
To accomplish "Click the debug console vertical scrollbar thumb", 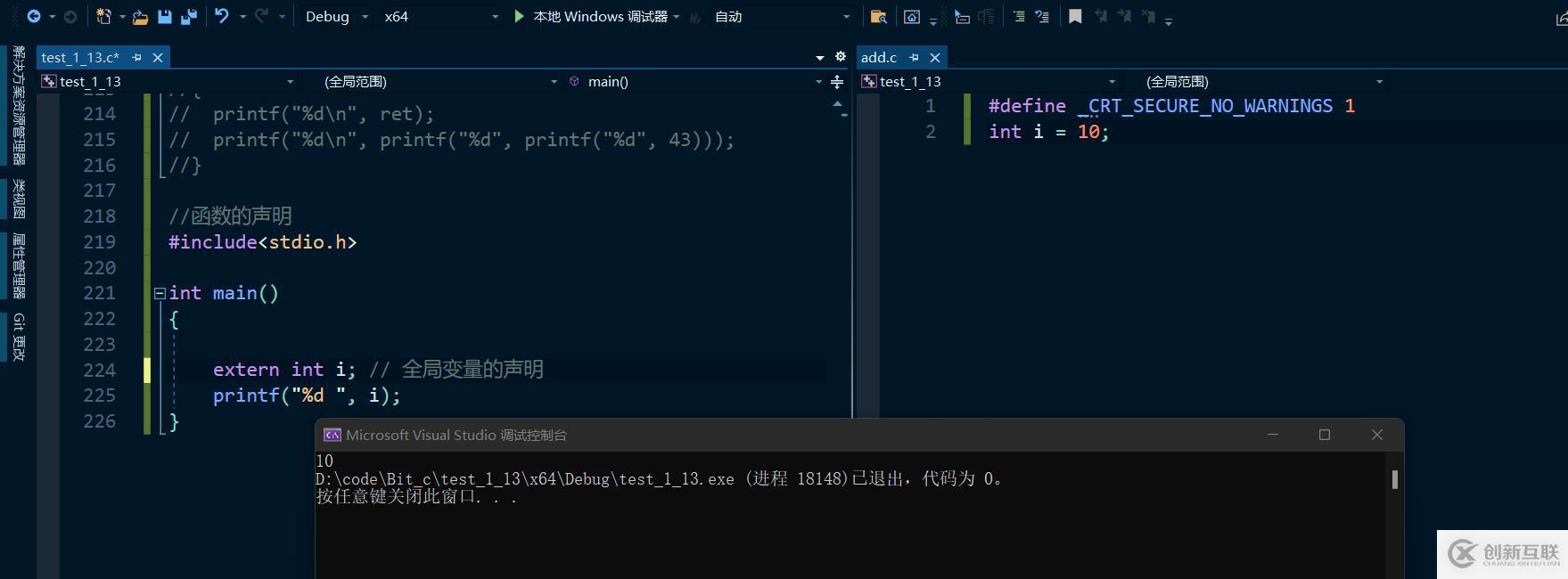I will (1394, 479).
